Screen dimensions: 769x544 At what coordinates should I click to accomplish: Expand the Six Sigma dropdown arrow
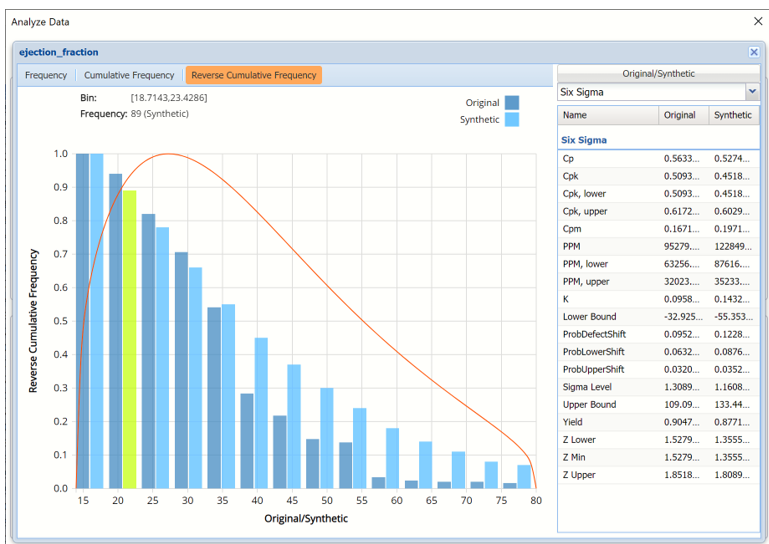pos(752,92)
